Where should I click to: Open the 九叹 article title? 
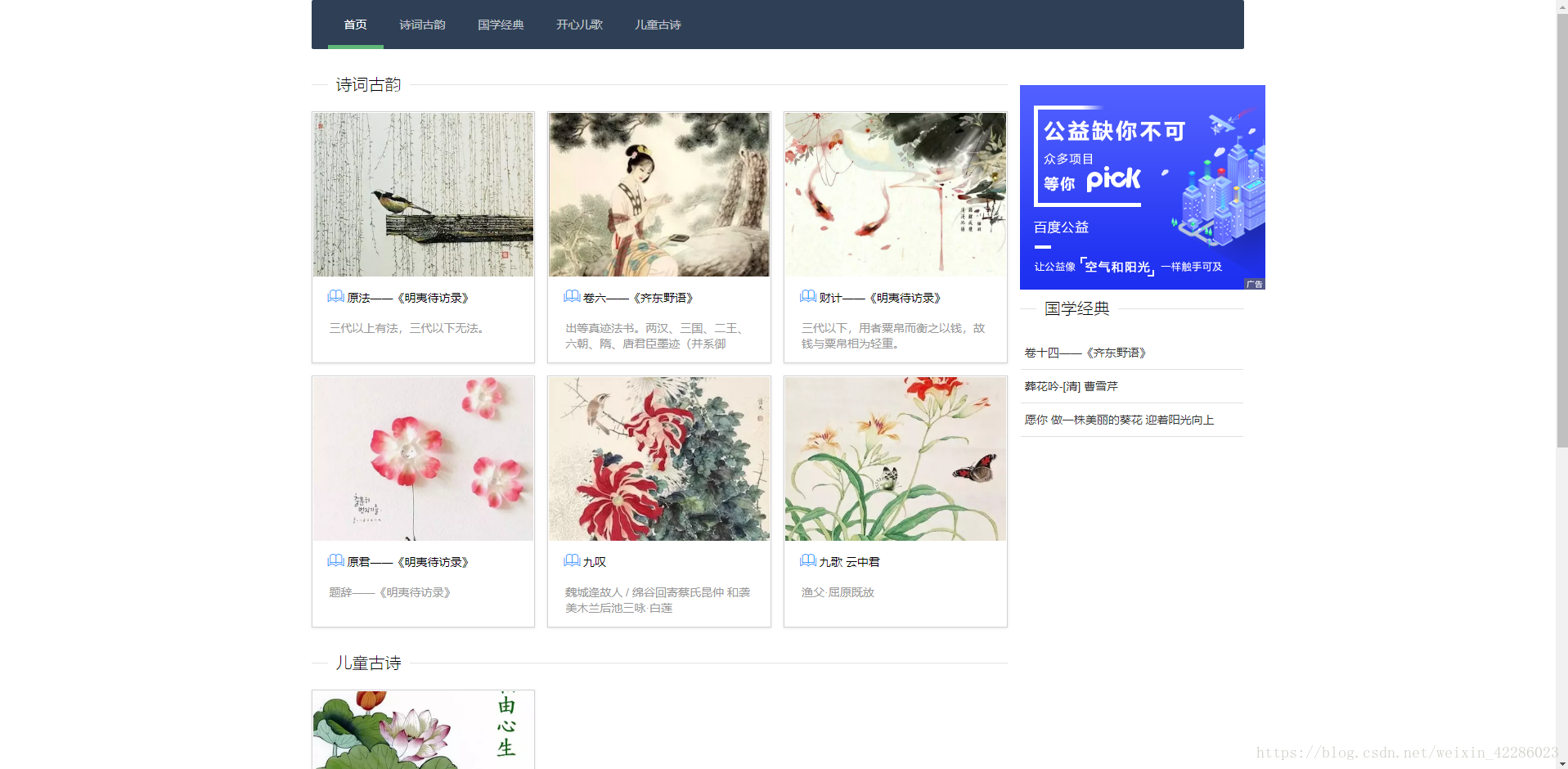point(595,562)
